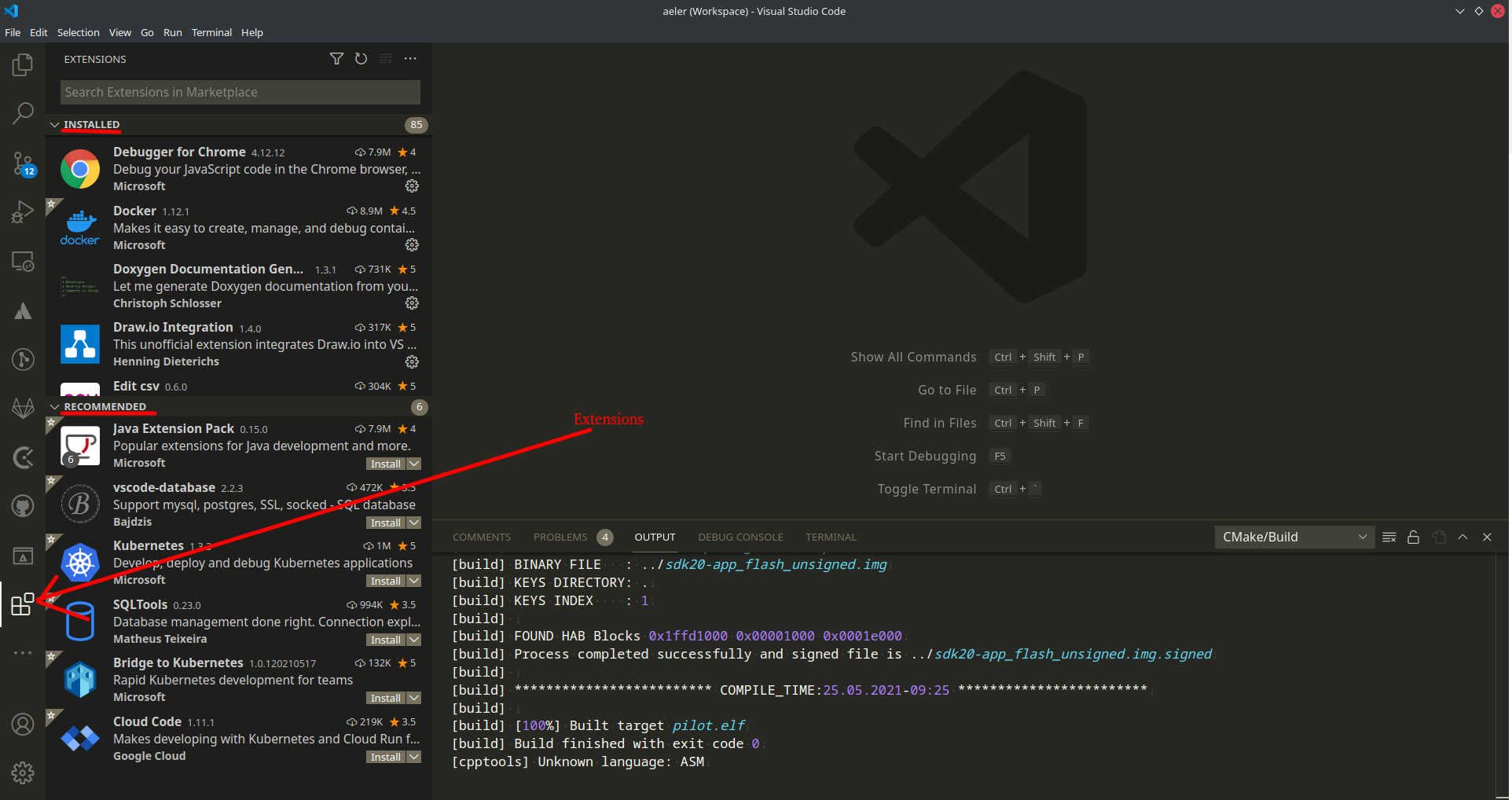Open install options dropdown for Kubernetes
The height and width of the screenshot is (800, 1512).
tap(414, 582)
